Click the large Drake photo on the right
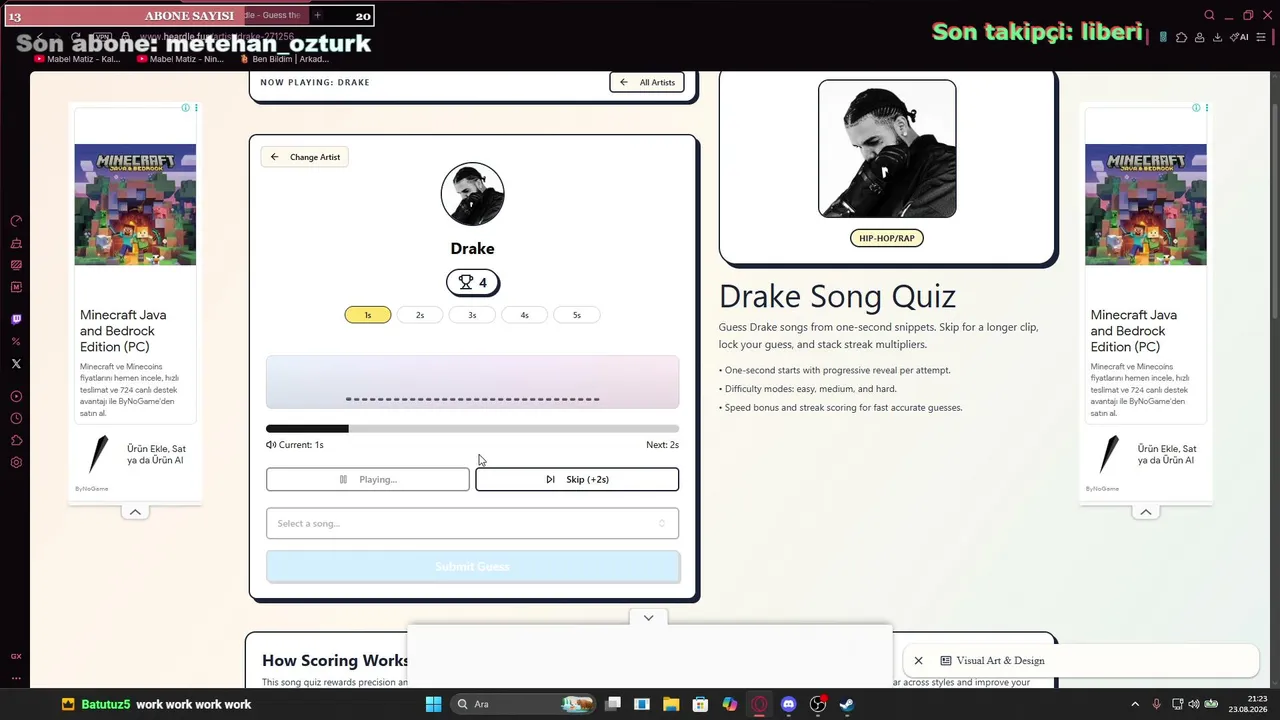Viewport: 1280px width, 720px height. (x=887, y=149)
